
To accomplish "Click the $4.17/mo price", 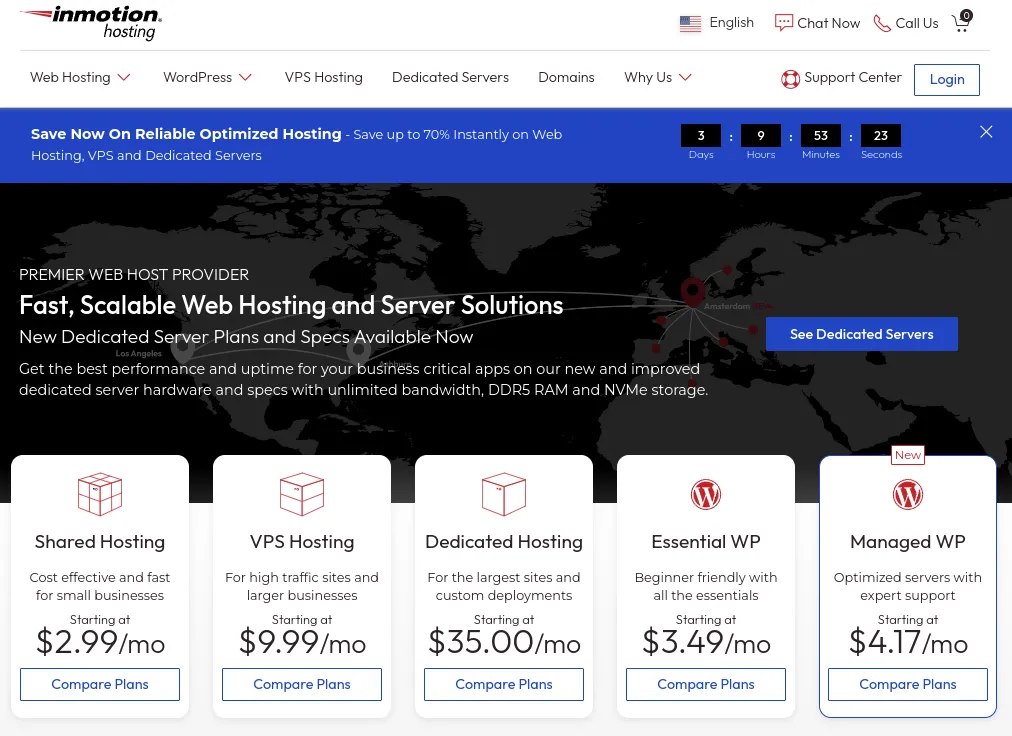I will (908, 642).
